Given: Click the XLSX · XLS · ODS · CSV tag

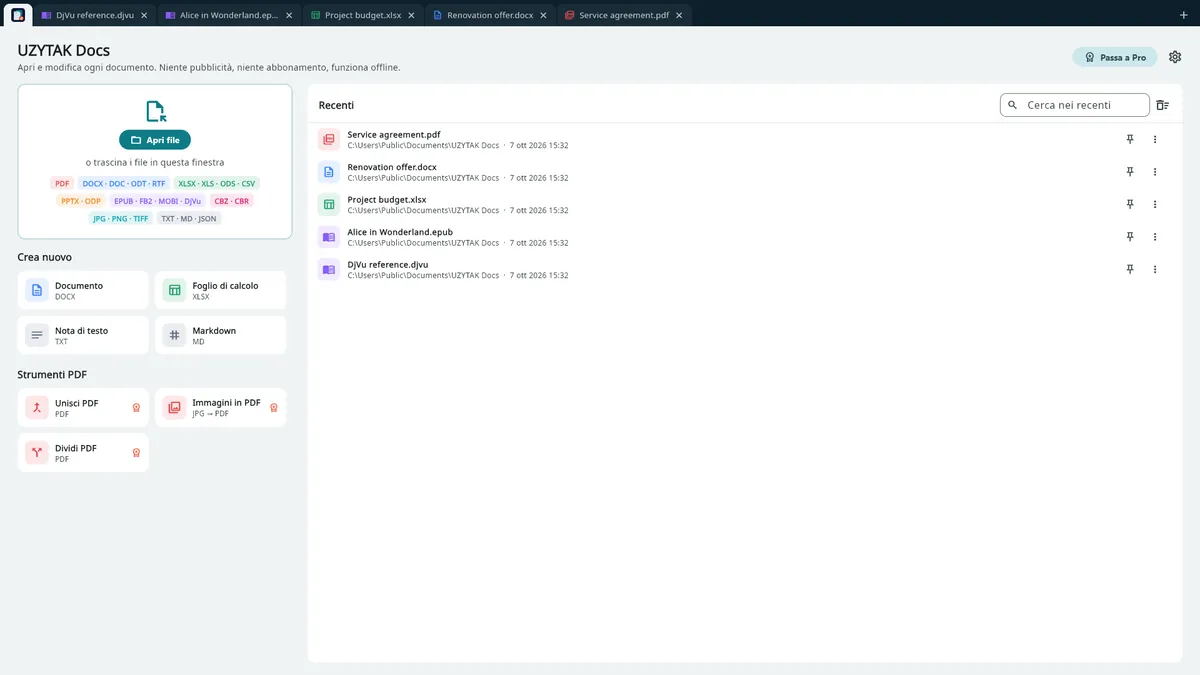Looking at the screenshot, I should pos(217,184).
